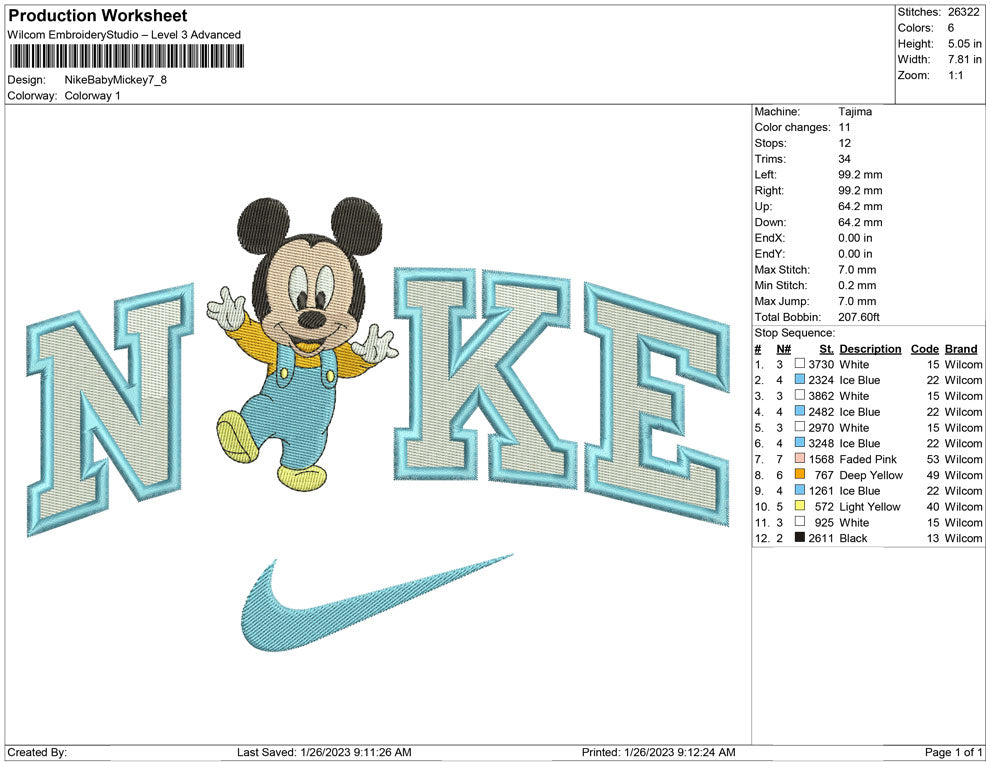The height and width of the screenshot is (762, 990).
Task: Click the underlined 'St.' column header
Action: [826, 349]
